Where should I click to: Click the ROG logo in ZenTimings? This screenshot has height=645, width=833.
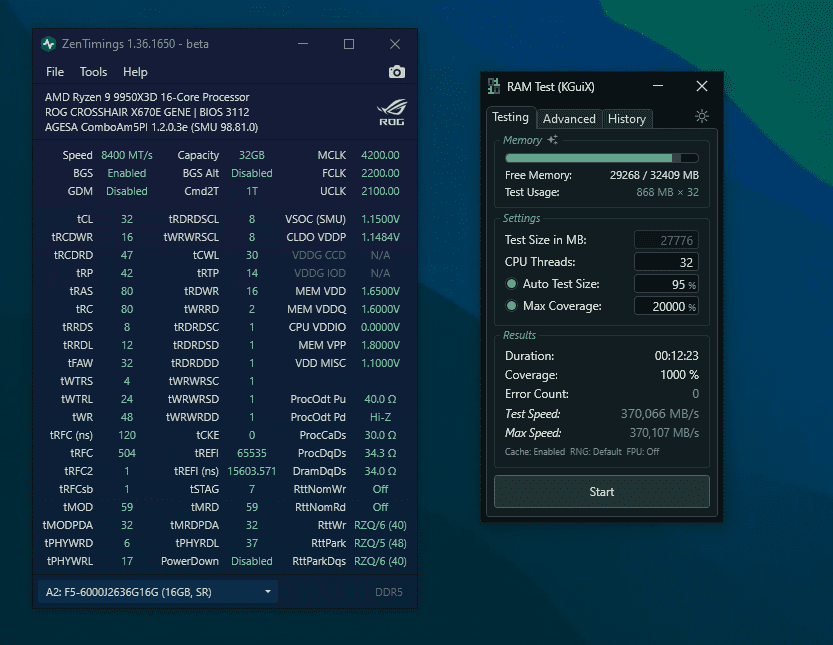pyautogui.click(x=392, y=112)
